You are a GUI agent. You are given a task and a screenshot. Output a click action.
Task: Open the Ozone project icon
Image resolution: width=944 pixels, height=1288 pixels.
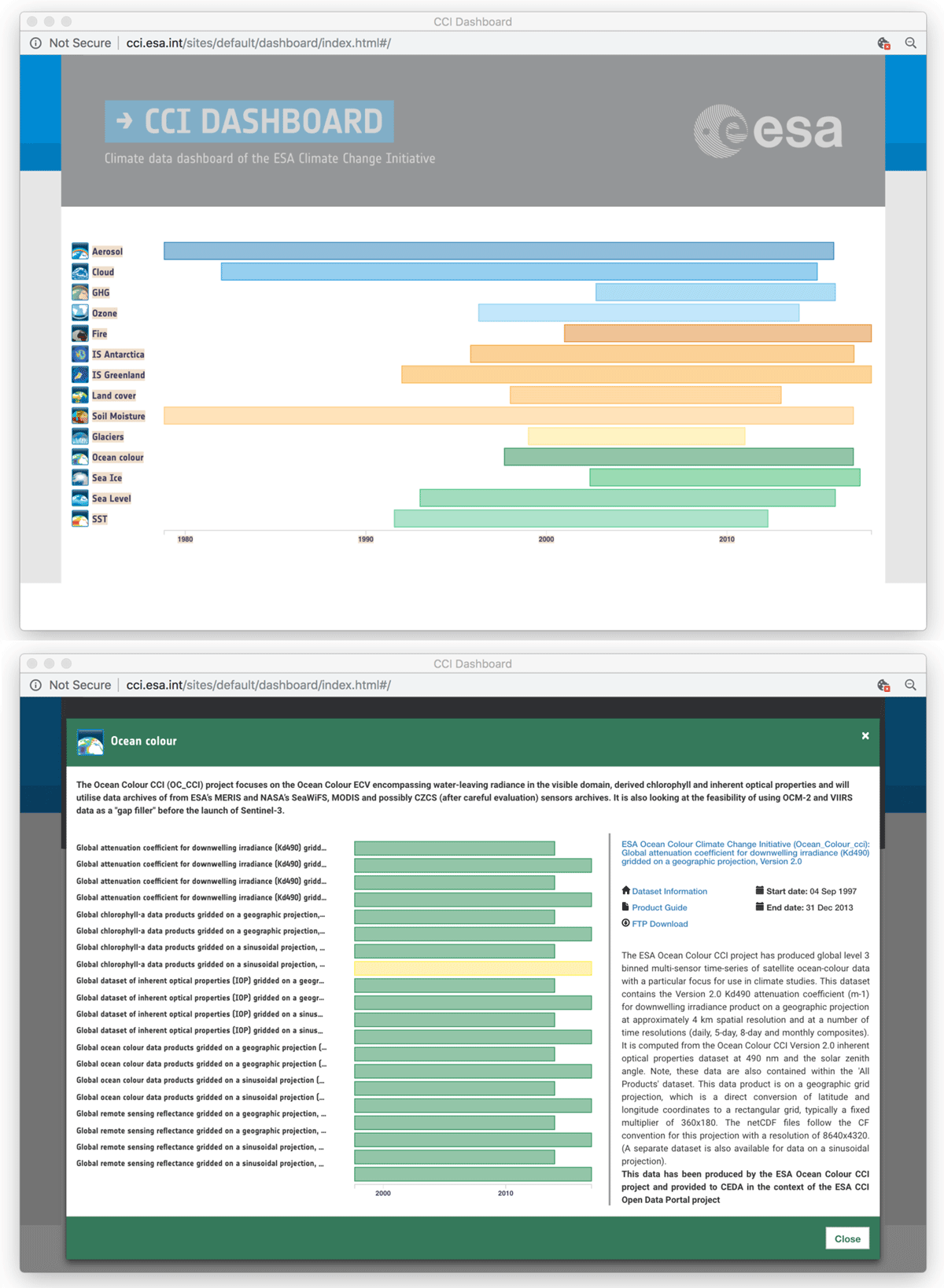tap(79, 313)
